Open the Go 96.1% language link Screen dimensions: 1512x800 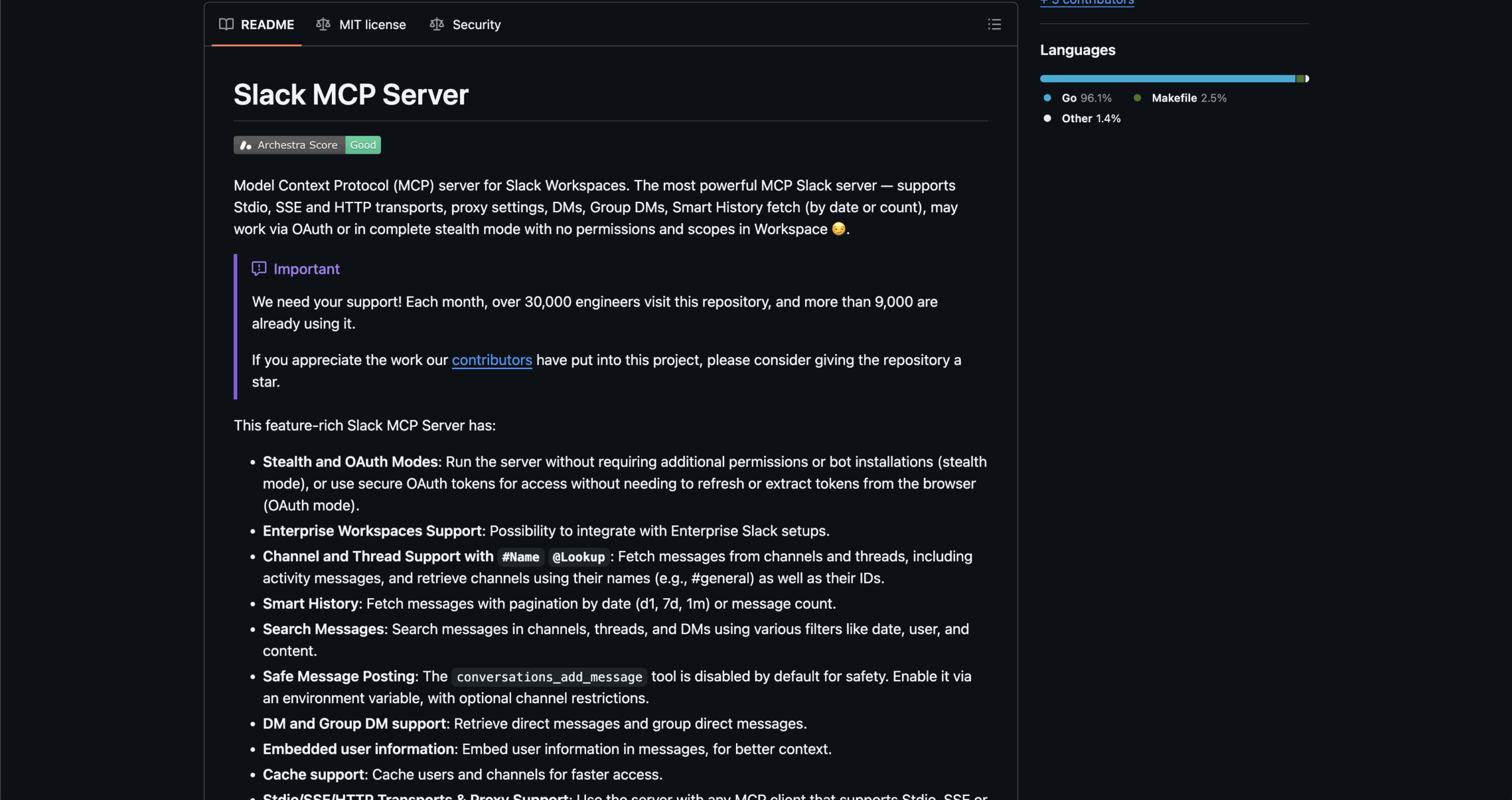(1086, 98)
